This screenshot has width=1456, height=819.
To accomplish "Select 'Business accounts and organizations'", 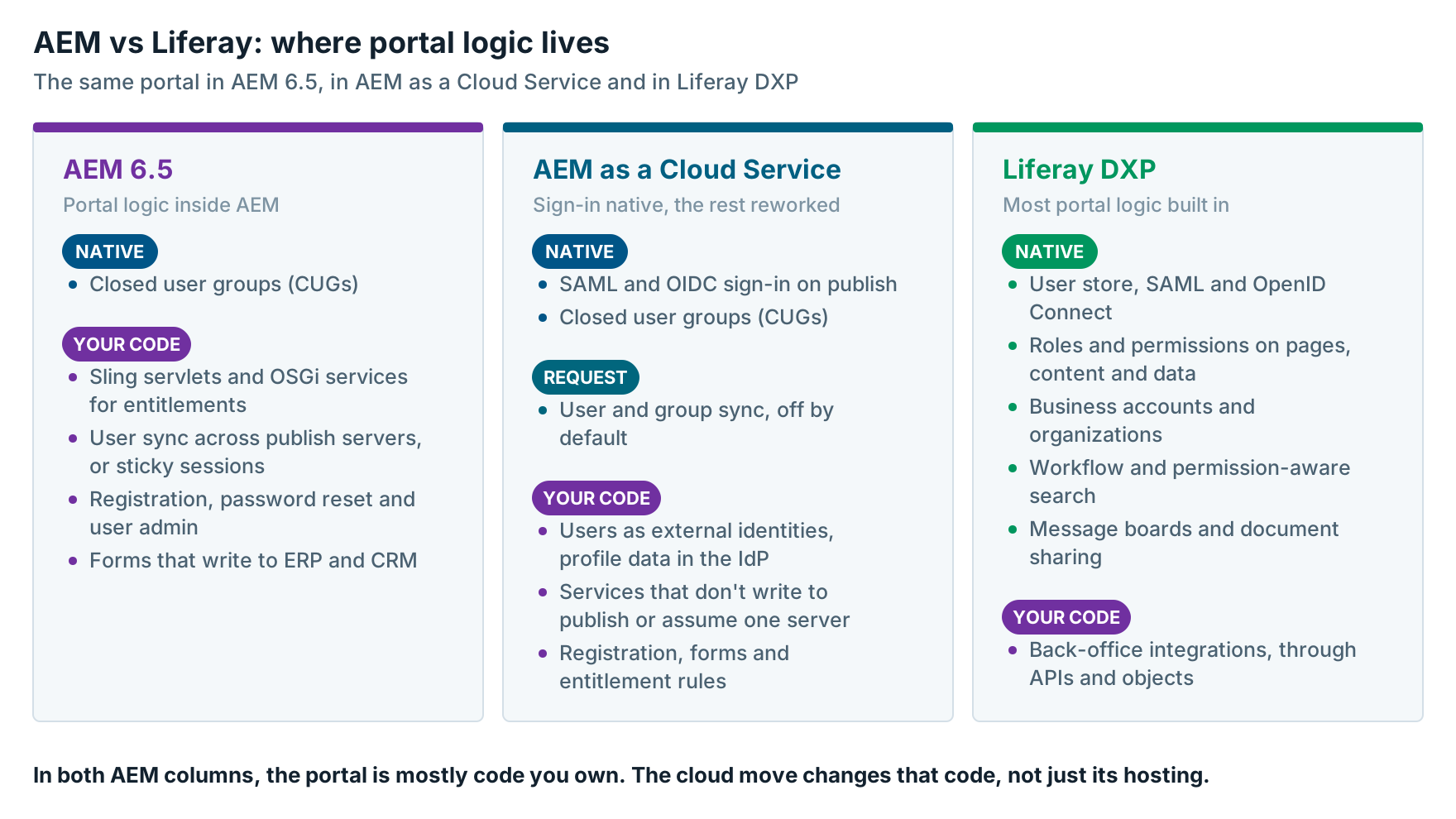I will 1142,420.
